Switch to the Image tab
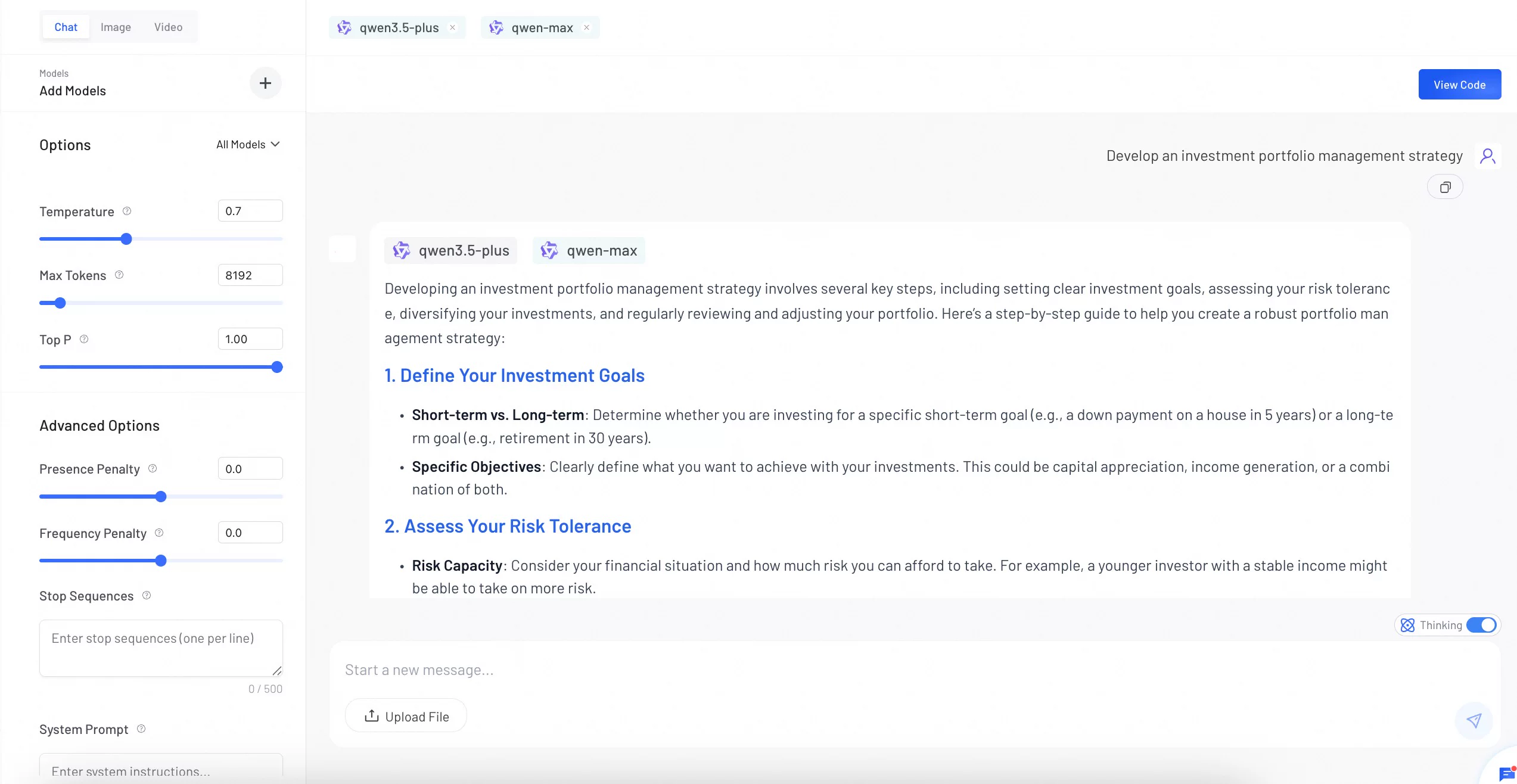1517x784 pixels. point(116,27)
